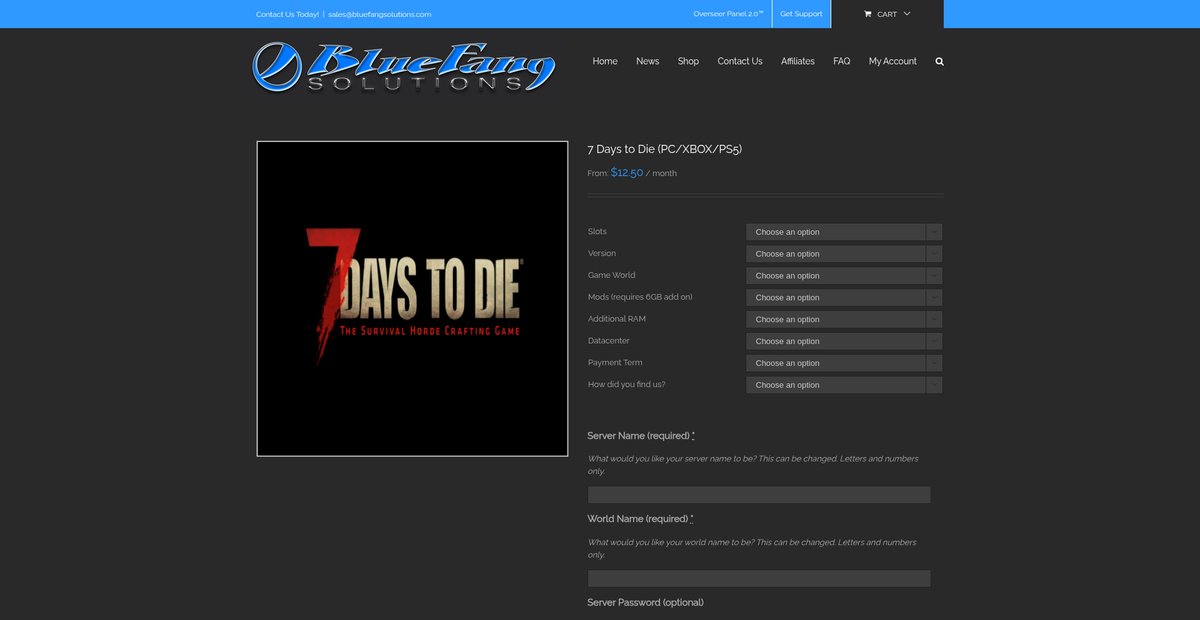Click into the Server Name input field

click(x=759, y=495)
